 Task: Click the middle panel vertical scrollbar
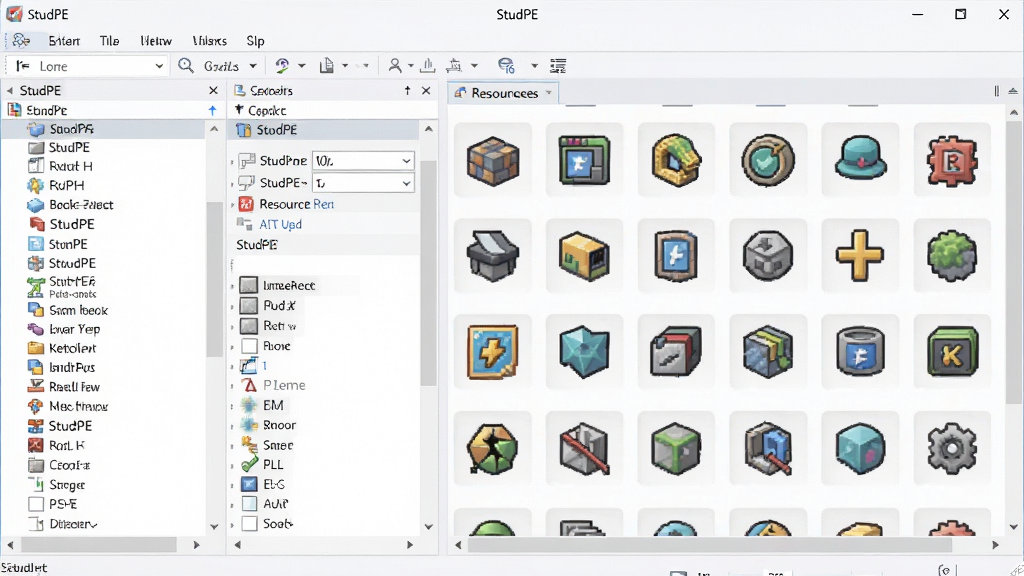[x=428, y=273]
